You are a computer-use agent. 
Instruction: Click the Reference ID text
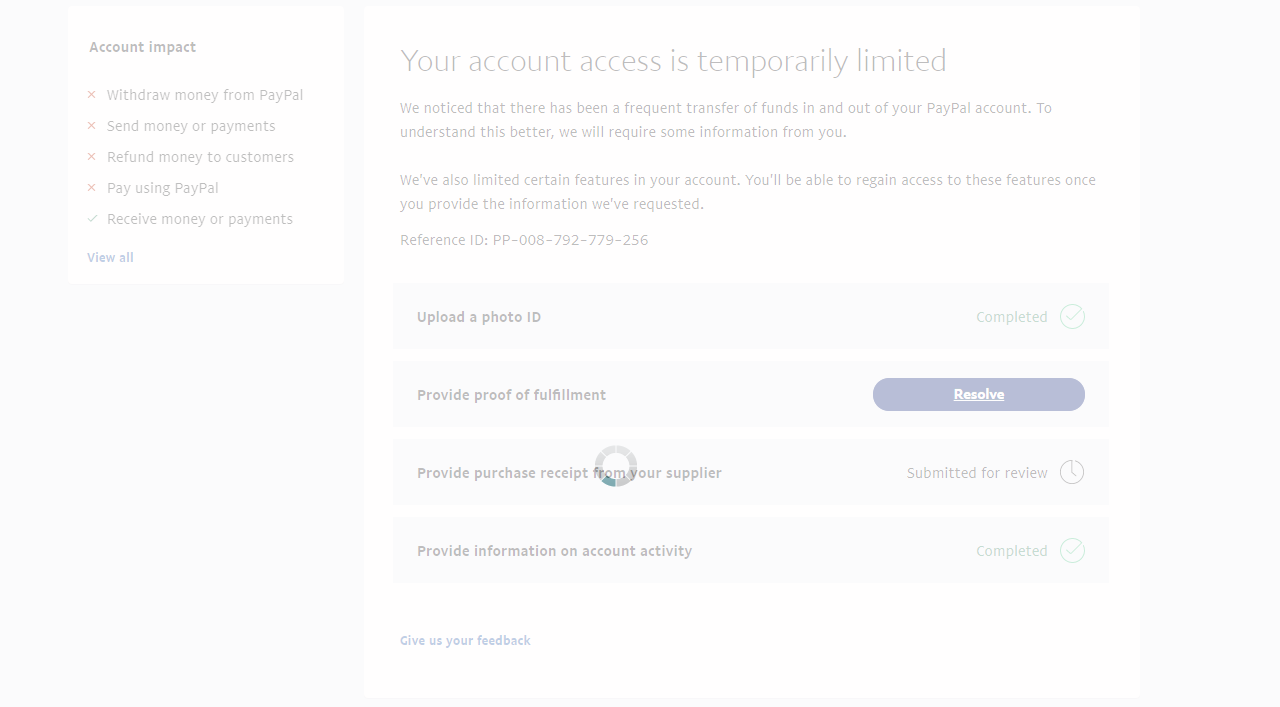[x=524, y=240]
